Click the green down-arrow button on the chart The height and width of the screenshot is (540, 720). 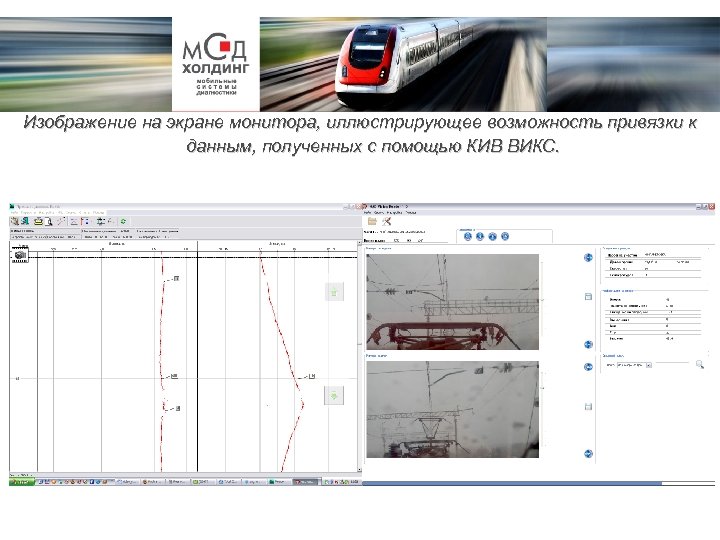(x=334, y=395)
